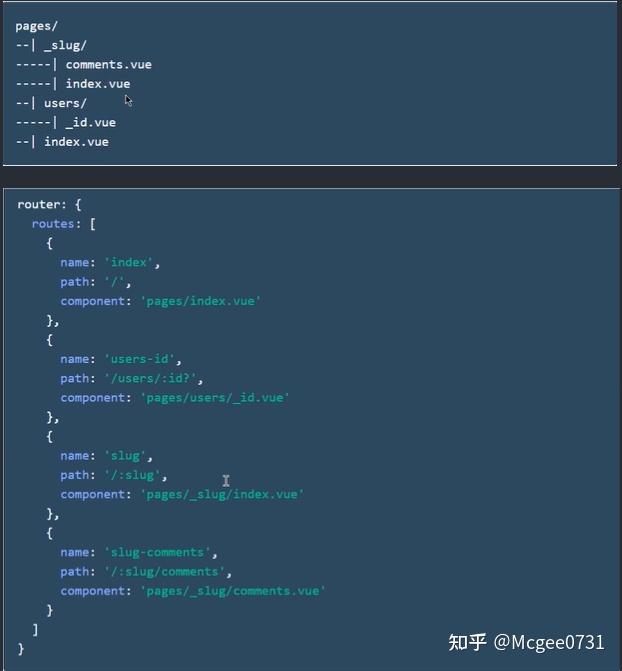The image size is (622, 671).
Task: Click the 知乎 @Mcgee0731 watermark
Action: coord(526,642)
